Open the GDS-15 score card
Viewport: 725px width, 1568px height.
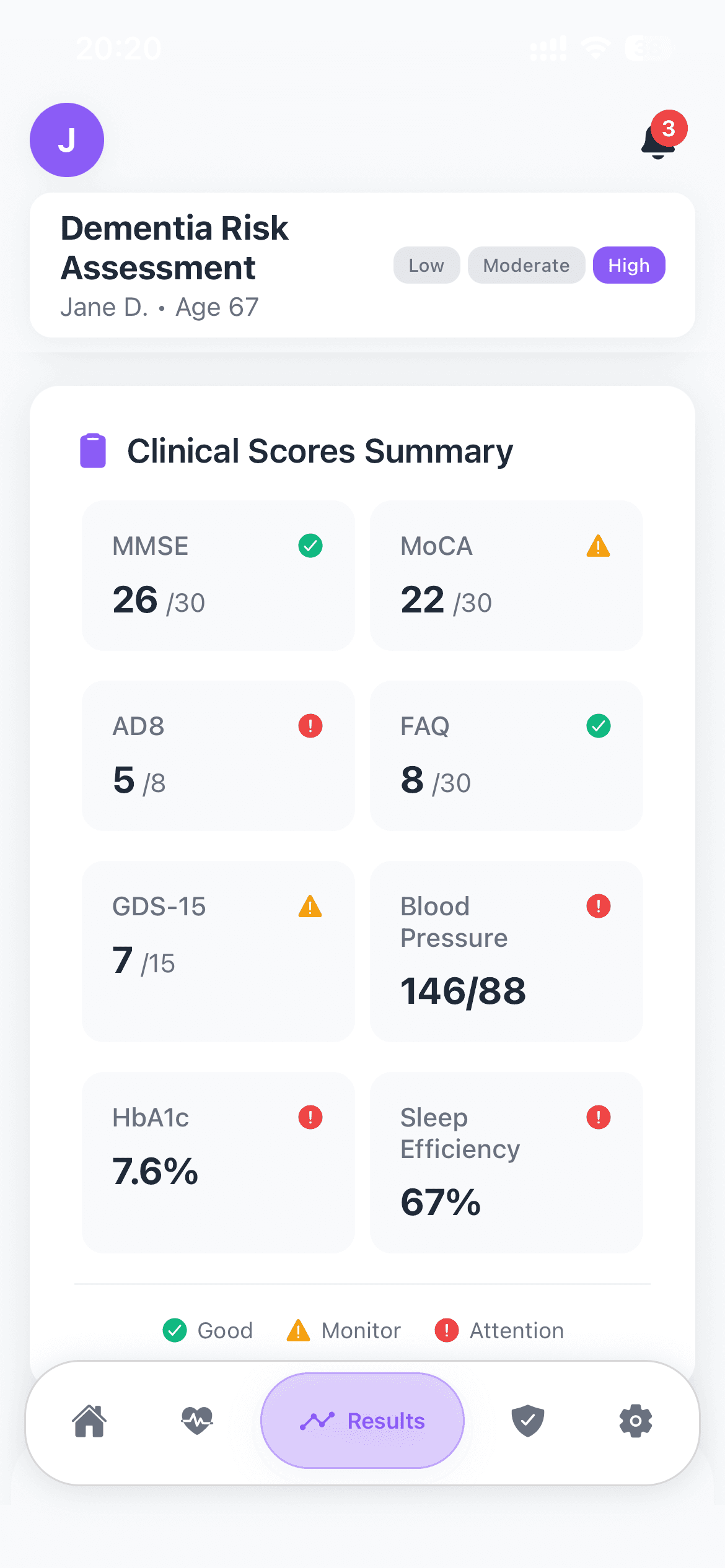click(218, 951)
